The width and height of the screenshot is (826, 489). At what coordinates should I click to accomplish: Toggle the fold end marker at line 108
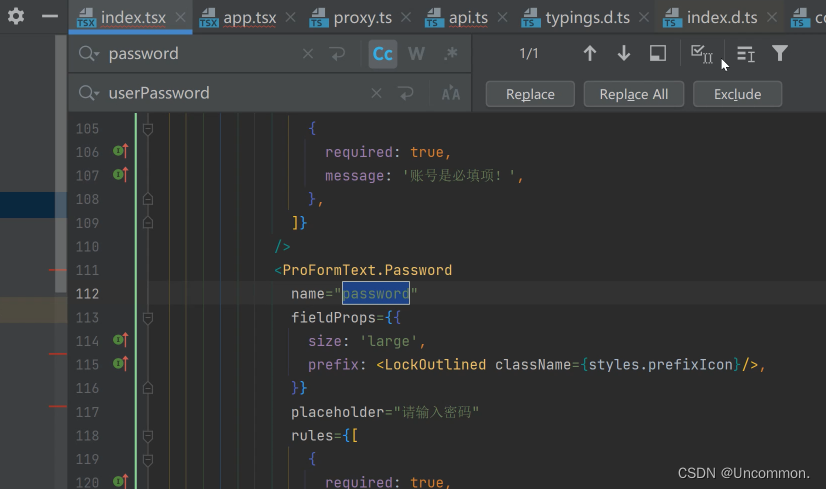148,199
